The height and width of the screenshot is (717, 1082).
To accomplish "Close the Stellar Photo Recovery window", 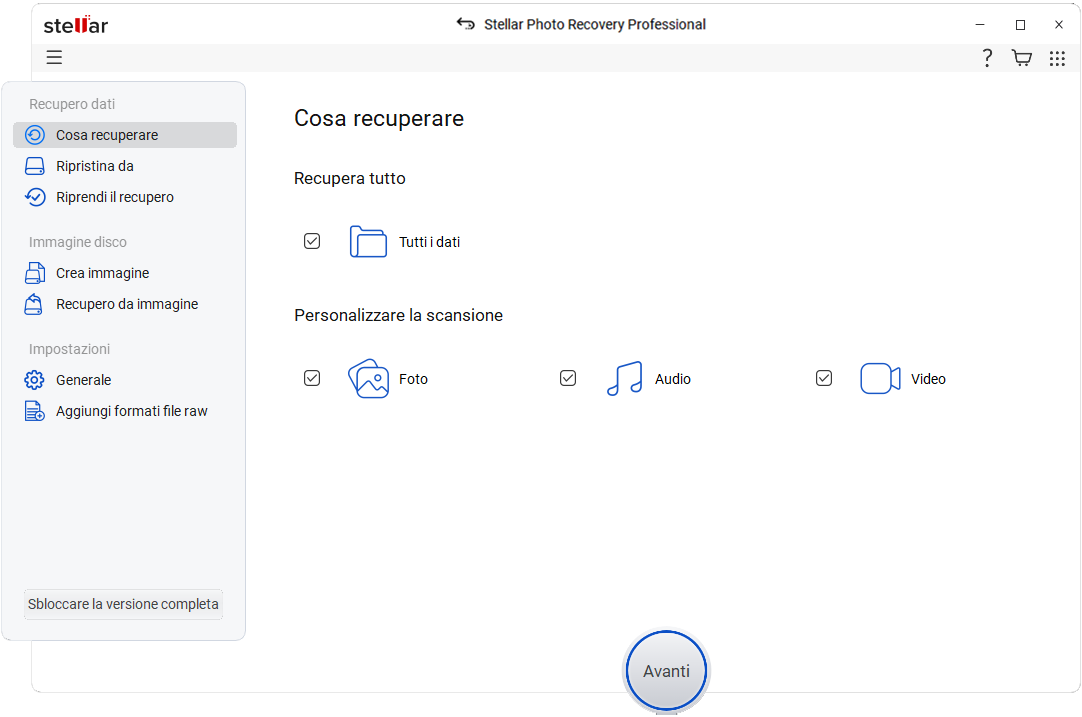I will 1059,25.
